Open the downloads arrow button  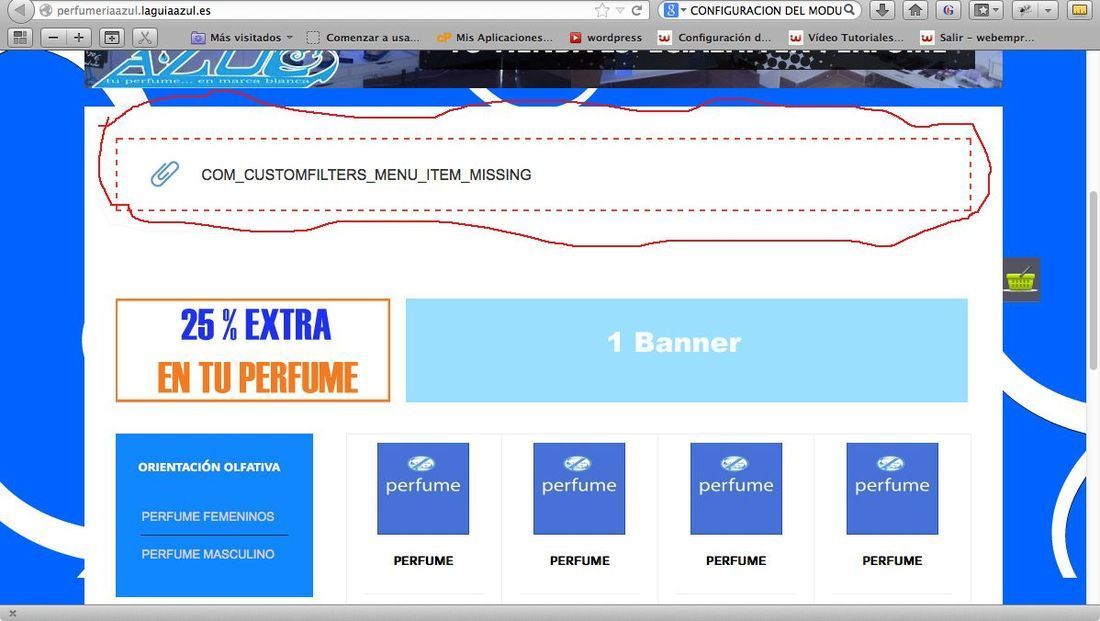883,11
